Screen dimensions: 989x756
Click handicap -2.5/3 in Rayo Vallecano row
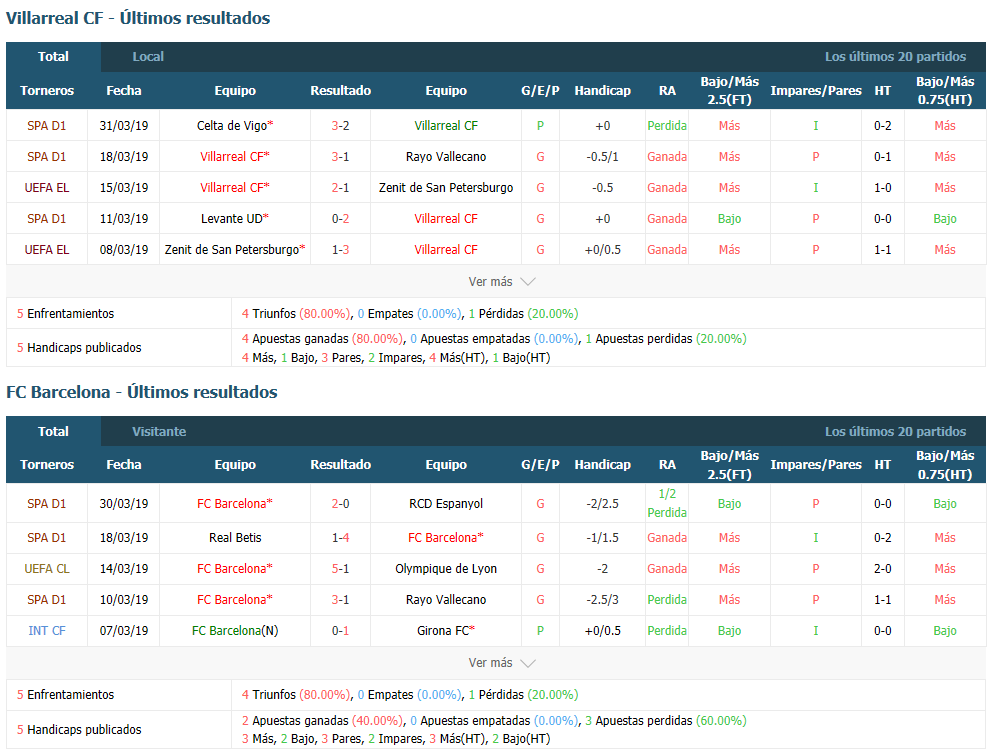click(602, 600)
